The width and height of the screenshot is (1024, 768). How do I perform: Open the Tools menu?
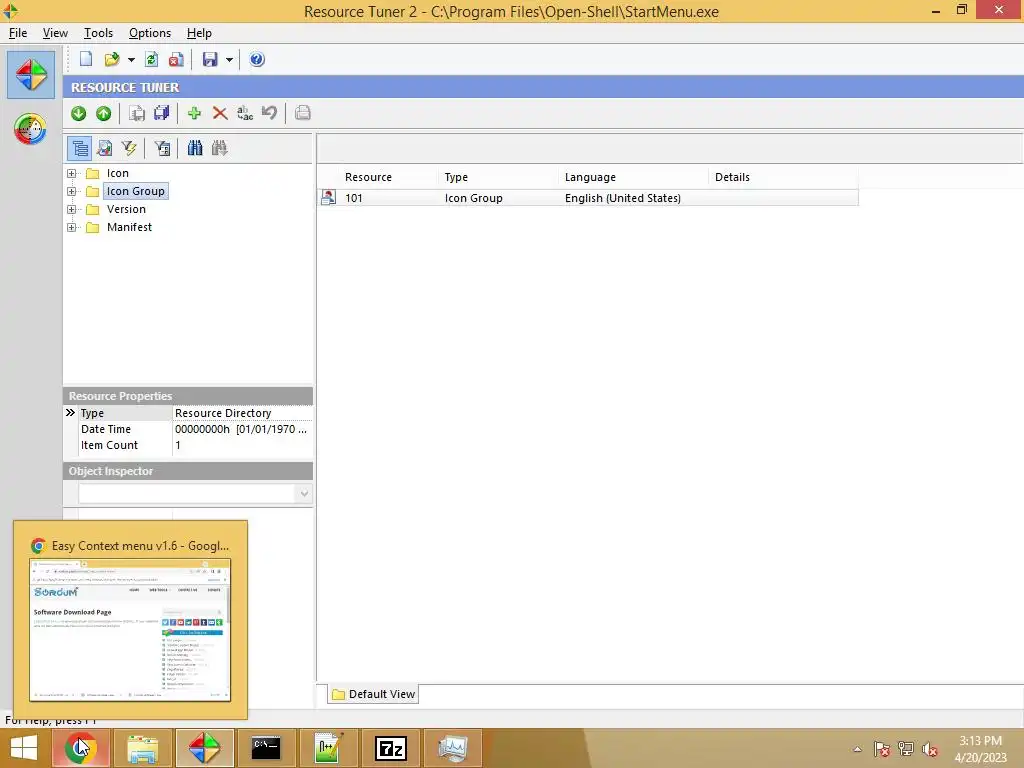pyautogui.click(x=99, y=33)
